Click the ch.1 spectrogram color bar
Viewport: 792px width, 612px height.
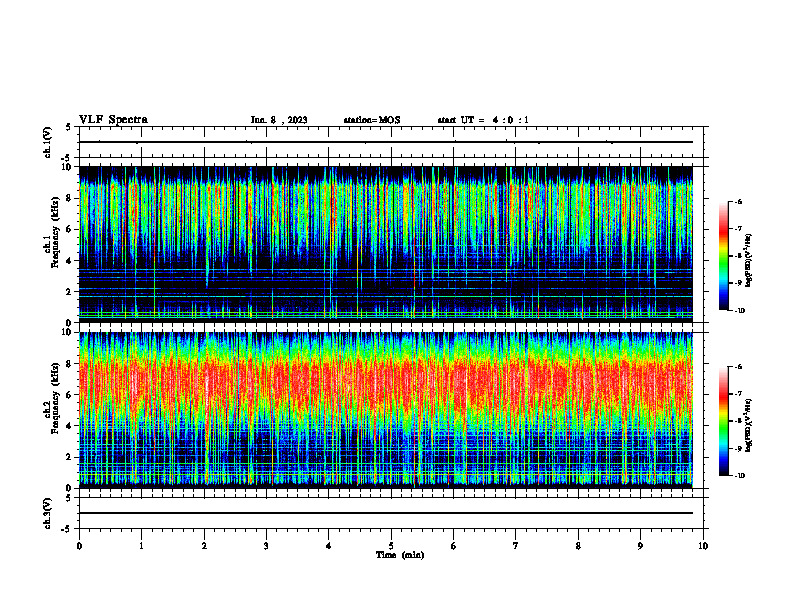724,256
